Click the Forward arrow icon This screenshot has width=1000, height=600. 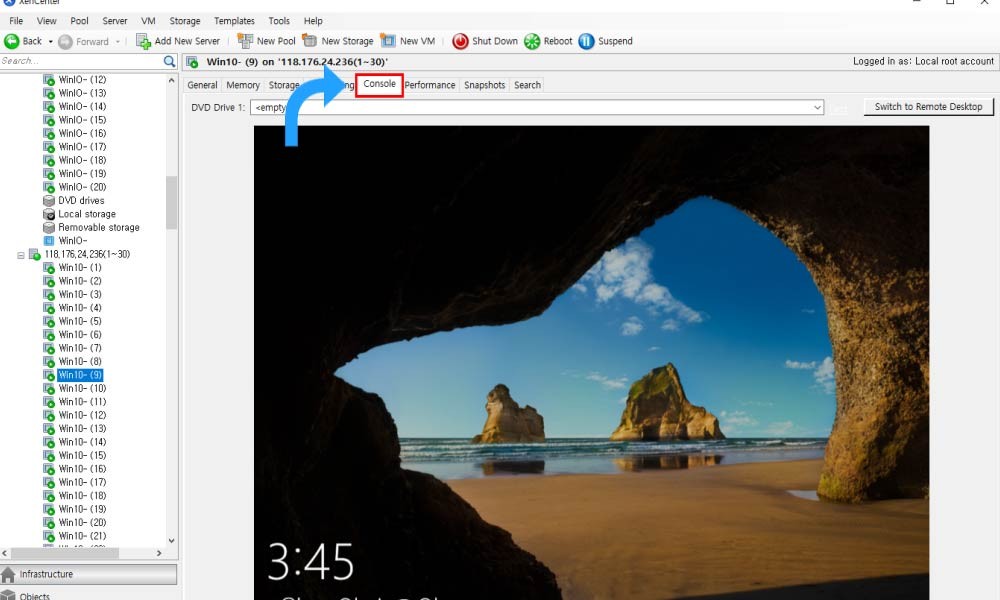(x=65, y=42)
